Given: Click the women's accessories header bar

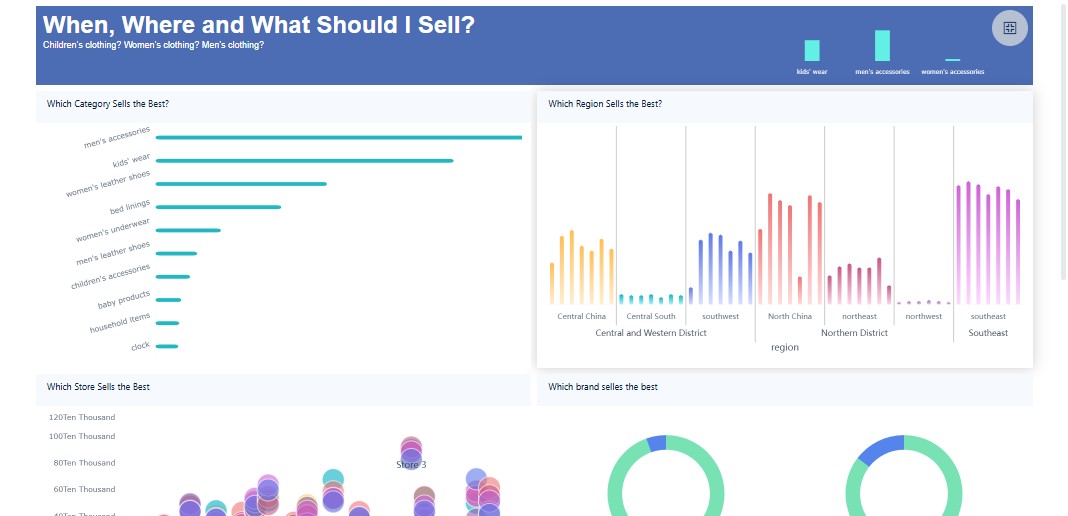Looking at the screenshot, I should pyautogui.click(x=952, y=60).
